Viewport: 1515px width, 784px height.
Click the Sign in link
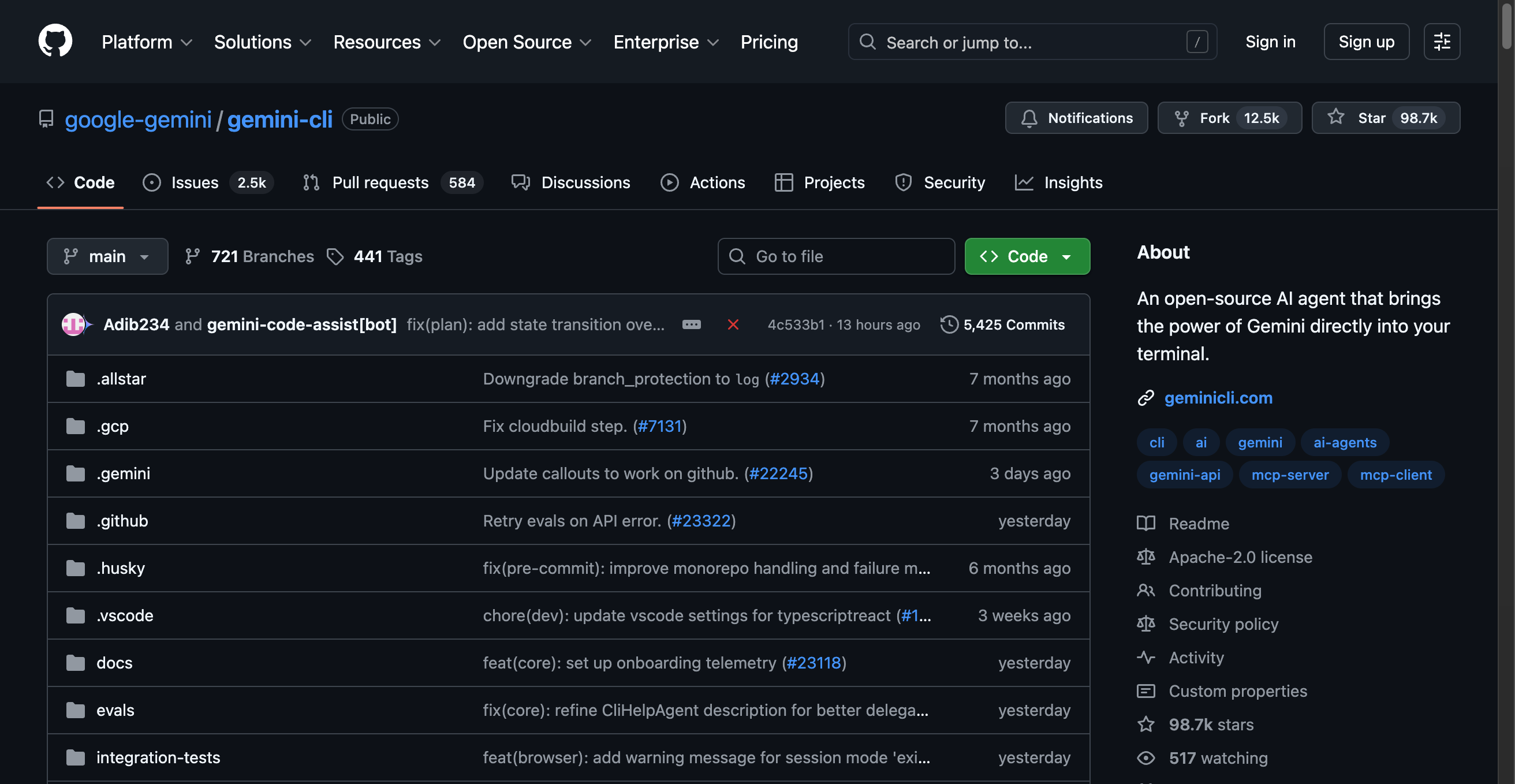coord(1270,42)
